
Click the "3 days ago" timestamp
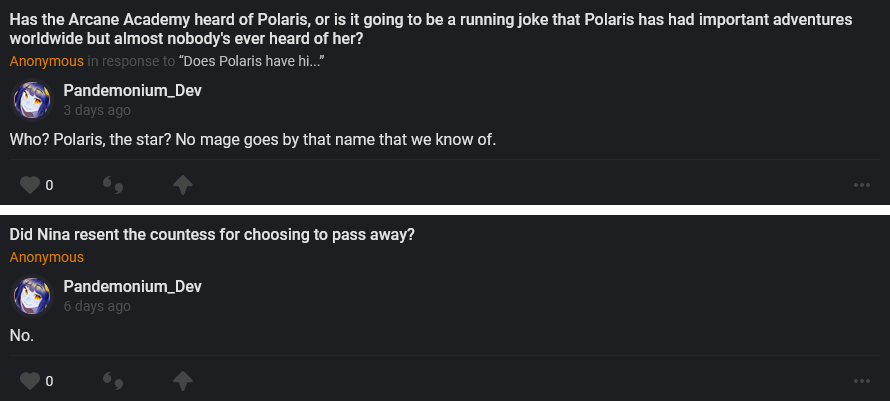[x=97, y=110]
